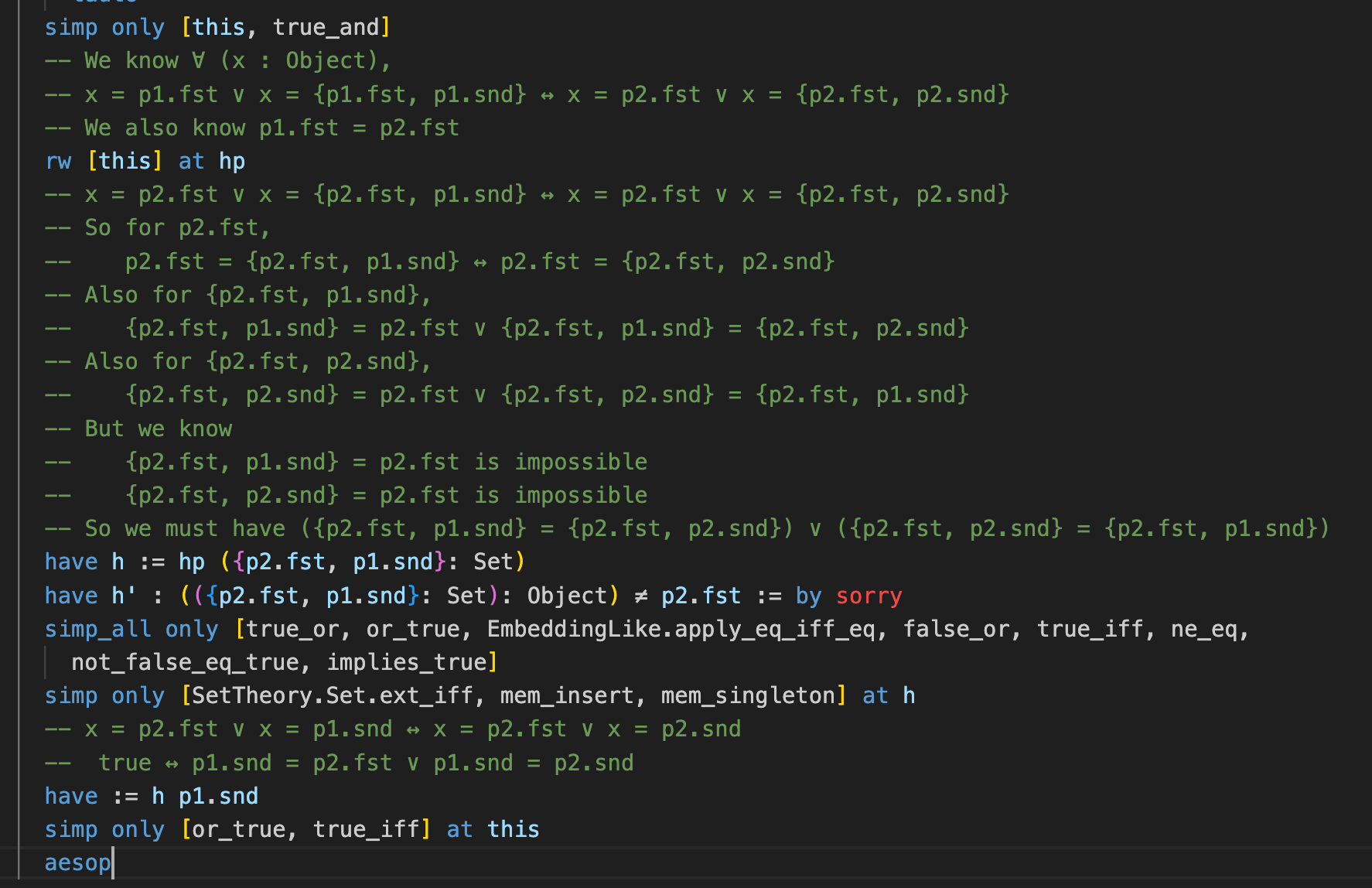Click 'p1.snd' in 'have := h p1.snd'
This screenshot has height=888, width=1372.
(218, 796)
